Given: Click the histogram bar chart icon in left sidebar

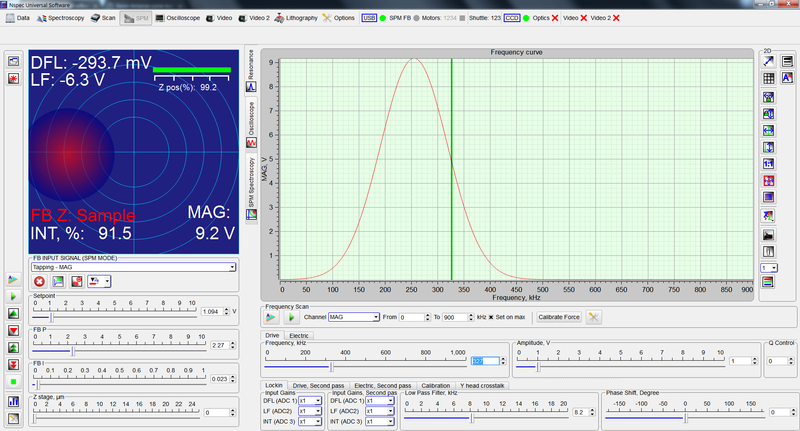Looking at the screenshot, I should (x=14, y=401).
